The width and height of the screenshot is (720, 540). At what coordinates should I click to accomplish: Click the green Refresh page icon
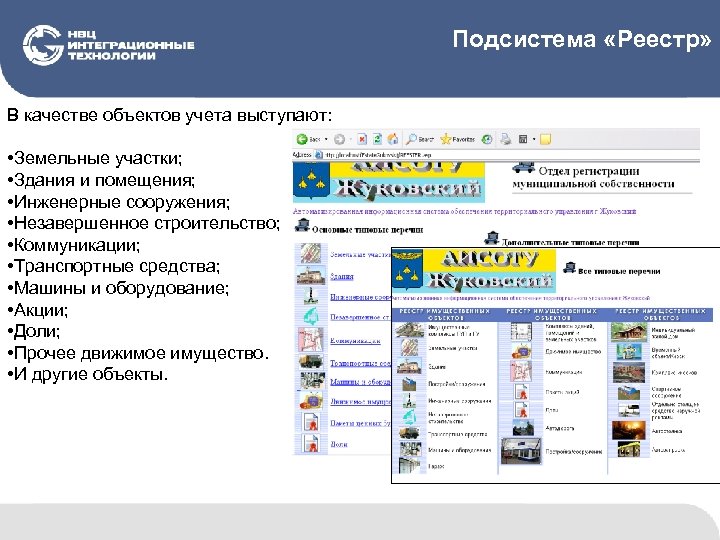tap(377, 139)
